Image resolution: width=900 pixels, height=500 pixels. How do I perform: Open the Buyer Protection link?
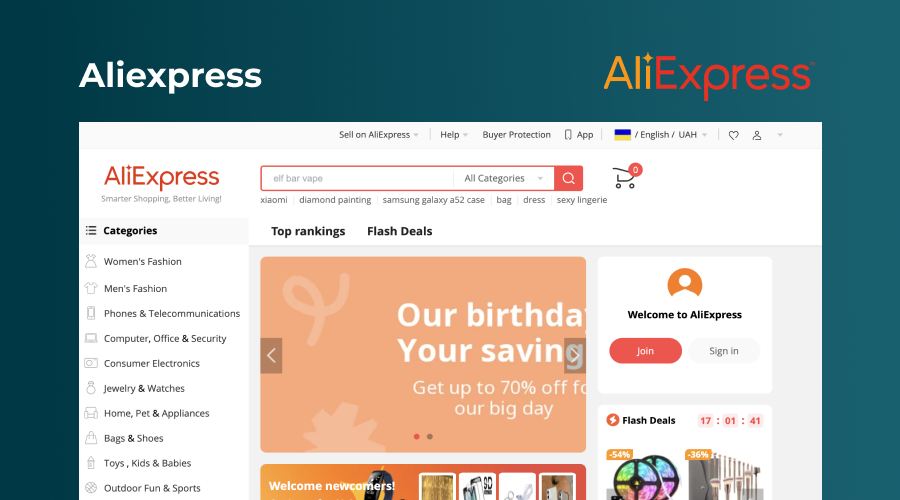(x=516, y=135)
